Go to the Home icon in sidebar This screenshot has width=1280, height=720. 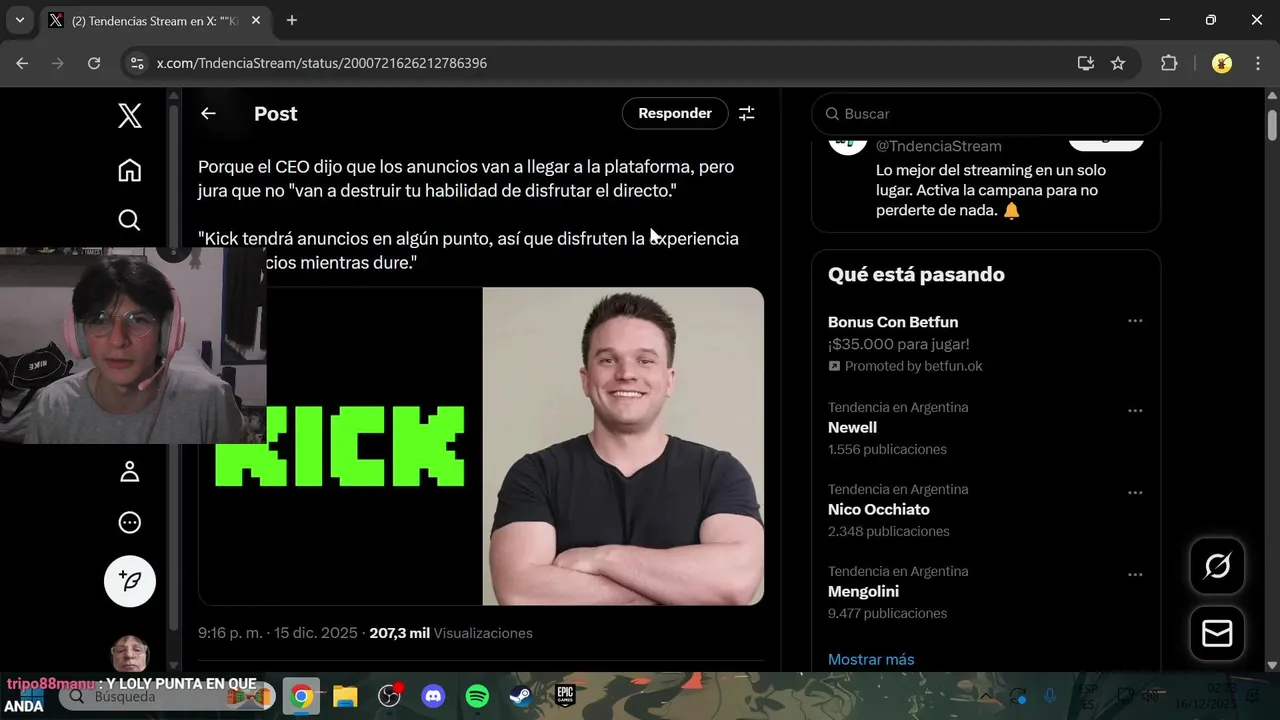click(x=130, y=170)
